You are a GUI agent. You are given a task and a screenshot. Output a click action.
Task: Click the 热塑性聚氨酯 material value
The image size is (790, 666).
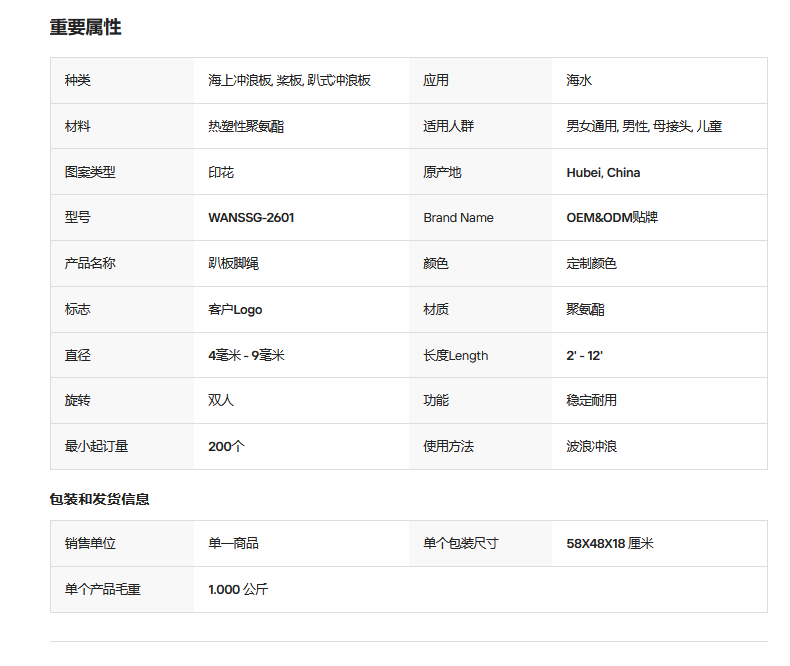[246, 126]
